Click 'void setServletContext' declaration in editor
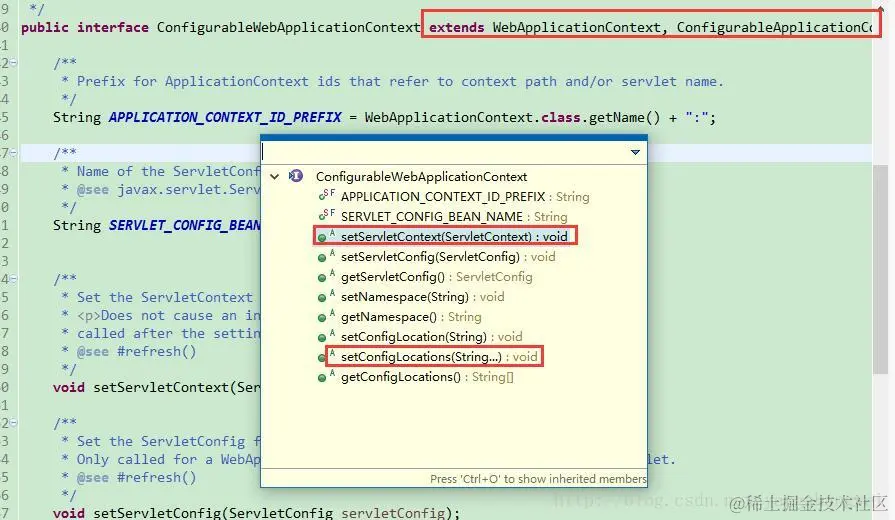 (x=156, y=388)
